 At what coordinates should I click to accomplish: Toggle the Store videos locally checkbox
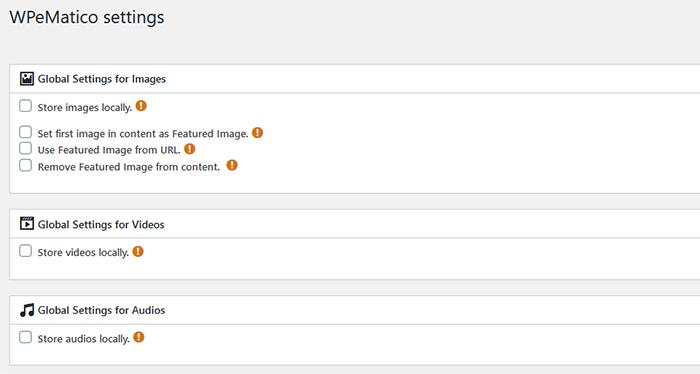pos(25,251)
